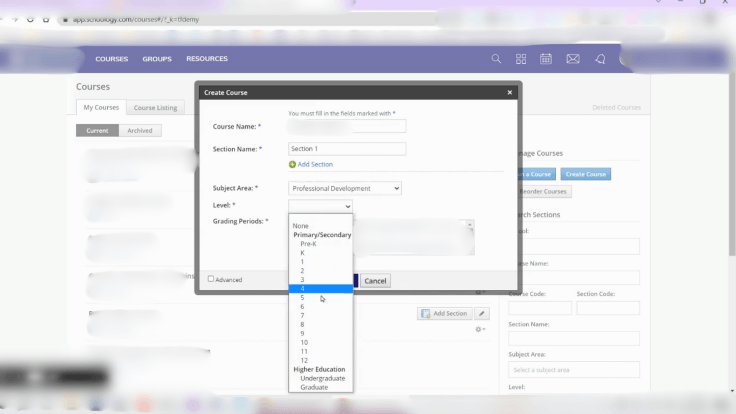This screenshot has width=736, height=414.
Task: Click the Section Name field with Section 1
Action: pos(347,149)
